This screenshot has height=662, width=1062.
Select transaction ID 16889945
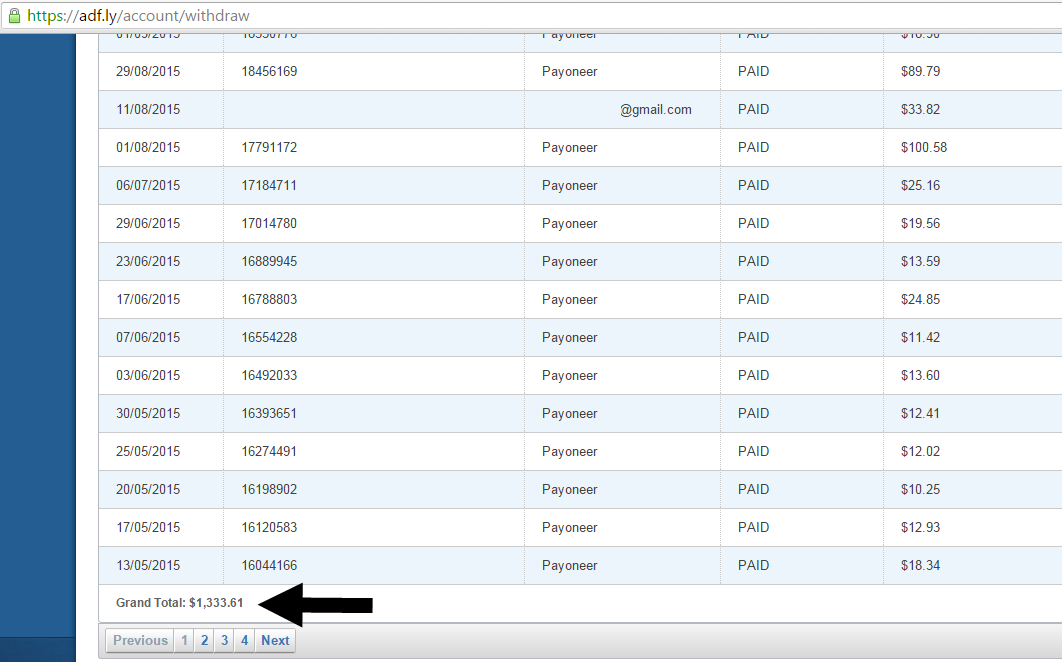pos(269,261)
